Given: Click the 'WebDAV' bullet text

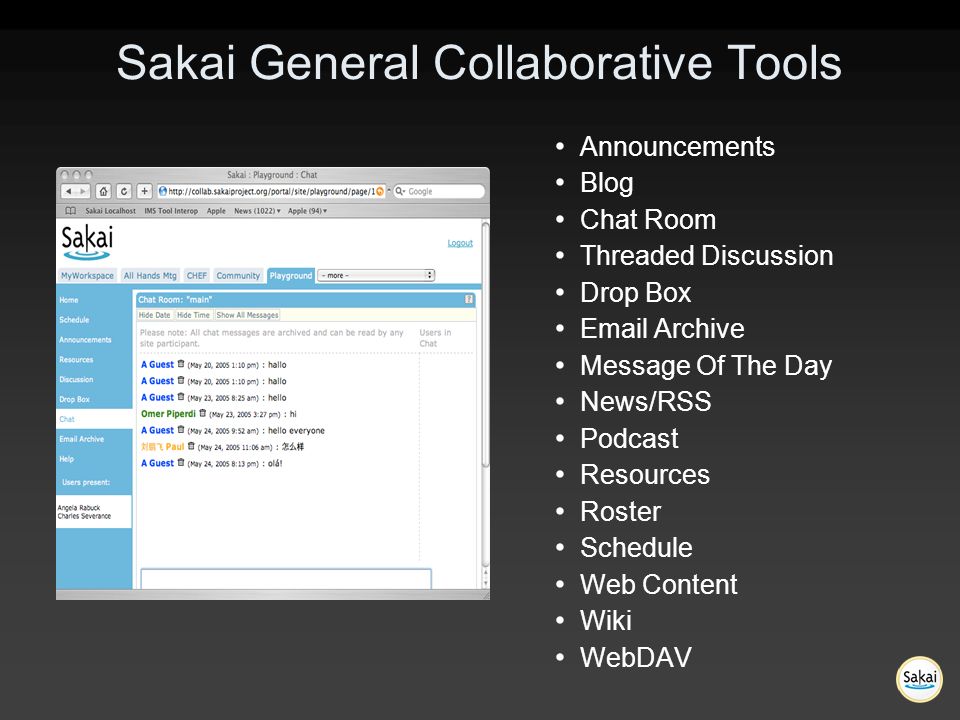Looking at the screenshot, I should (636, 658).
